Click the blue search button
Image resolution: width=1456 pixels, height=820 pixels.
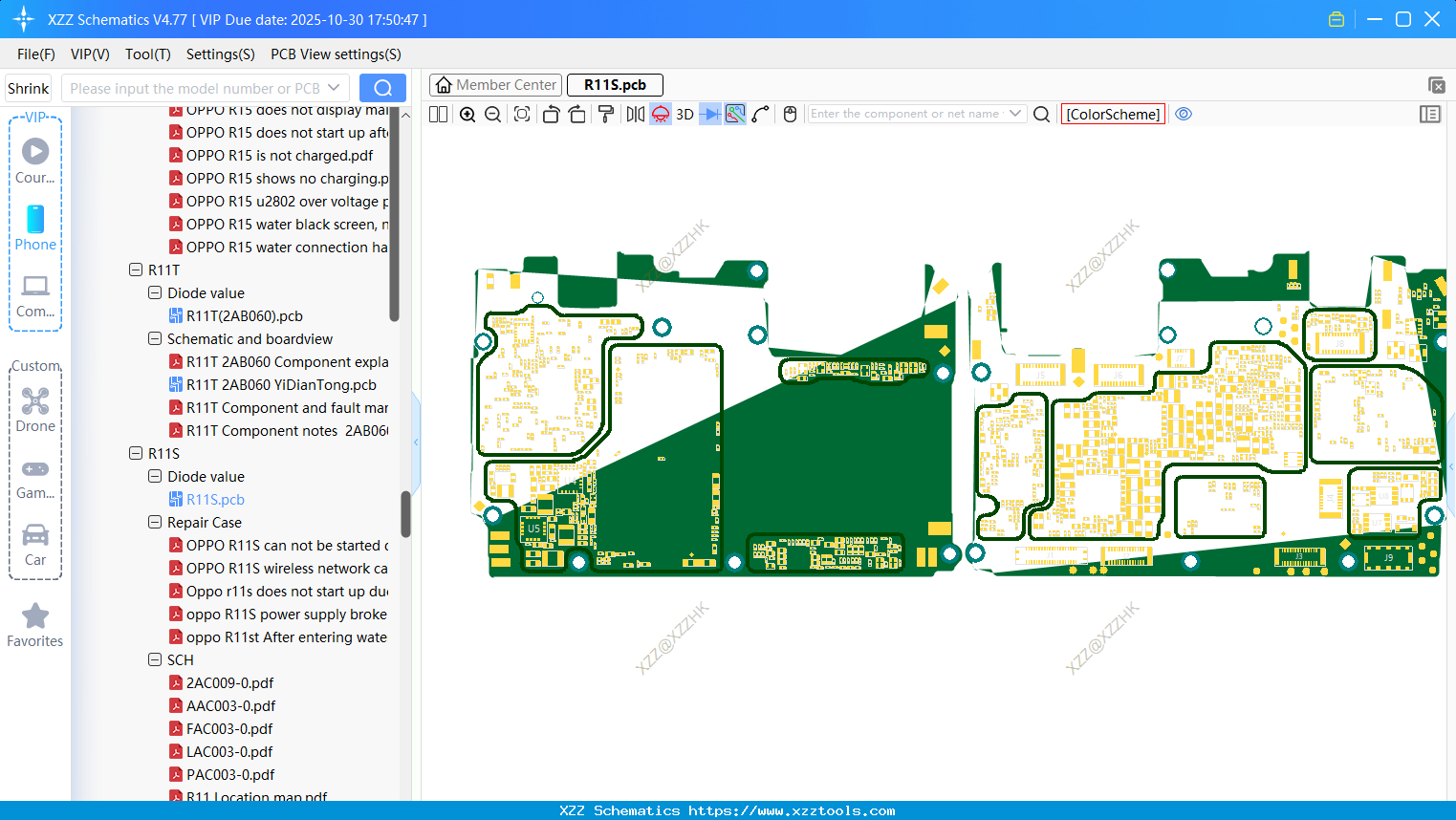382,89
